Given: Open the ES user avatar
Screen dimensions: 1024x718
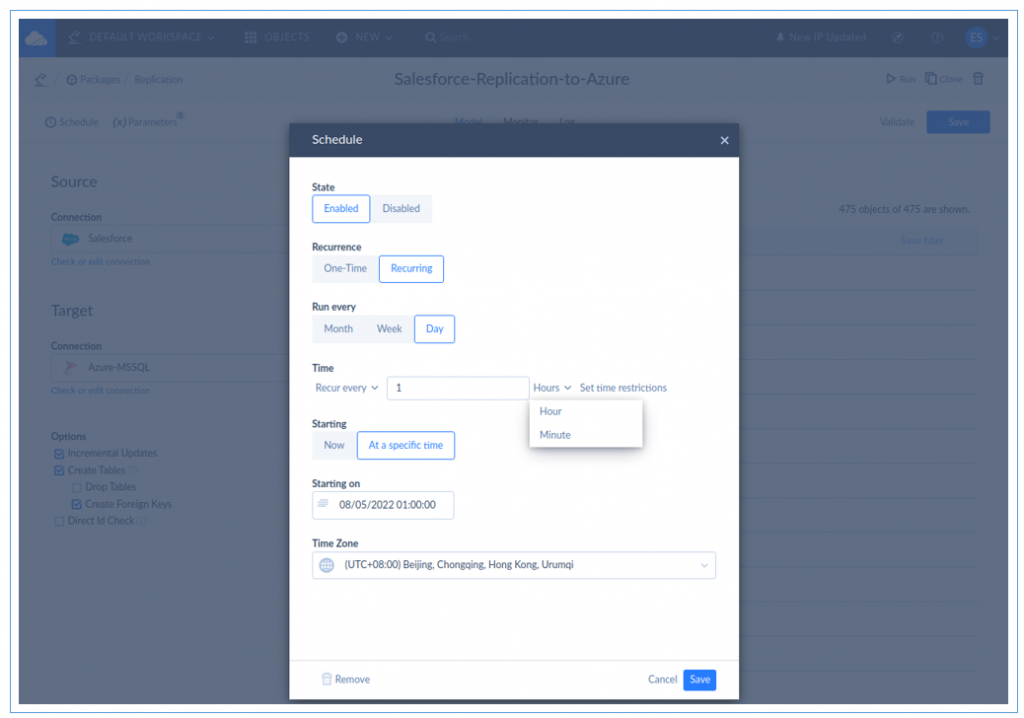Looking at the screenshot, I should click(976, 37).
